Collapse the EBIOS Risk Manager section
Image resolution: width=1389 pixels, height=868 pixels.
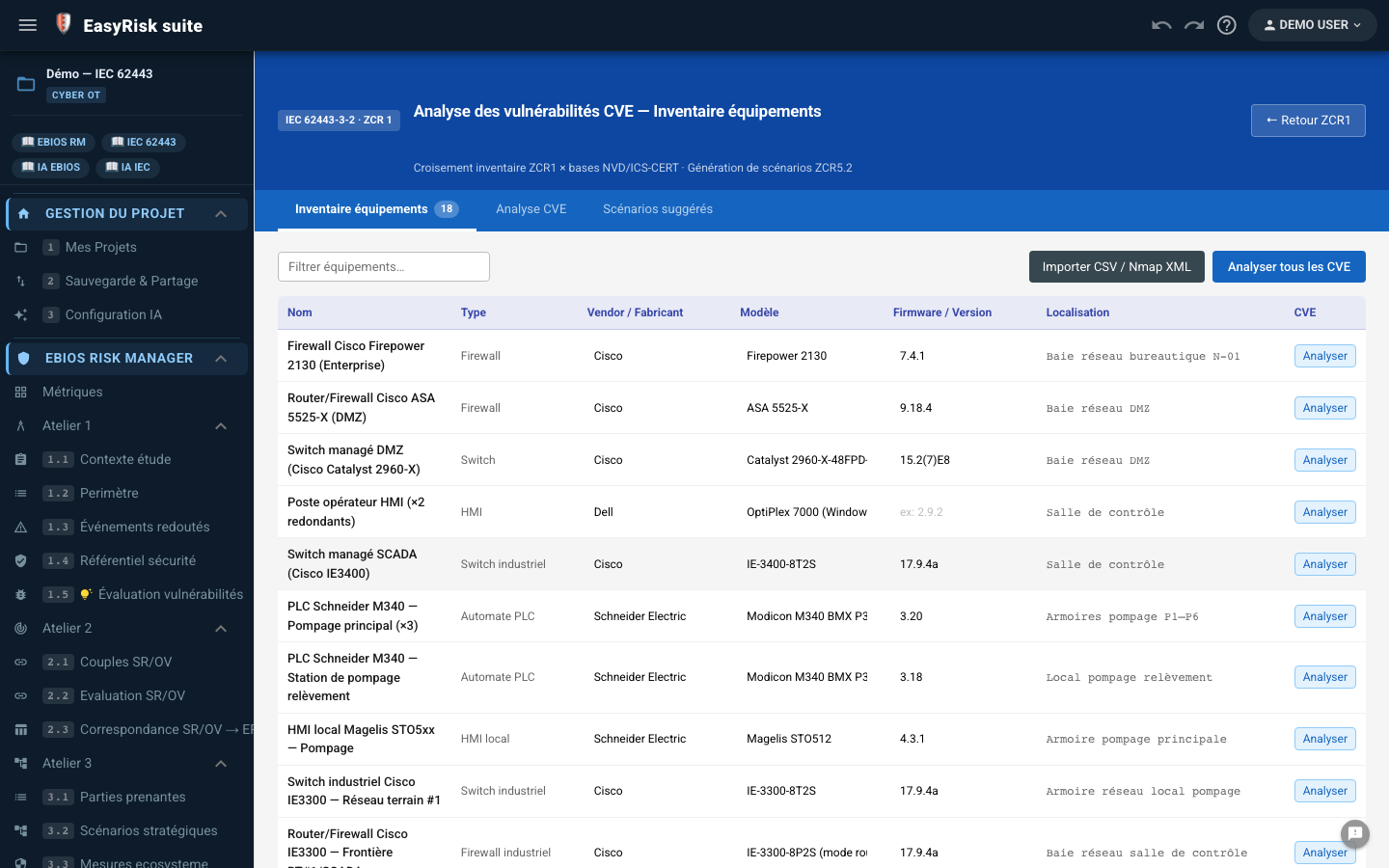coord(221,358)
